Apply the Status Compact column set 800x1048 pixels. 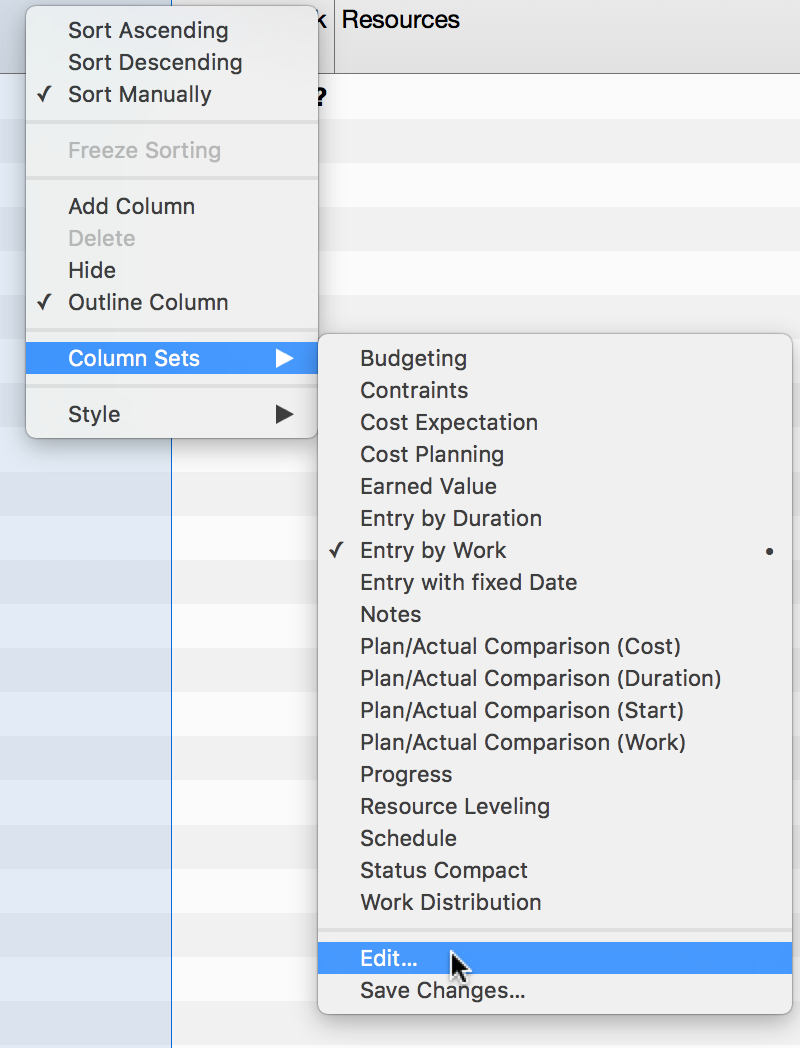[555, 871]
